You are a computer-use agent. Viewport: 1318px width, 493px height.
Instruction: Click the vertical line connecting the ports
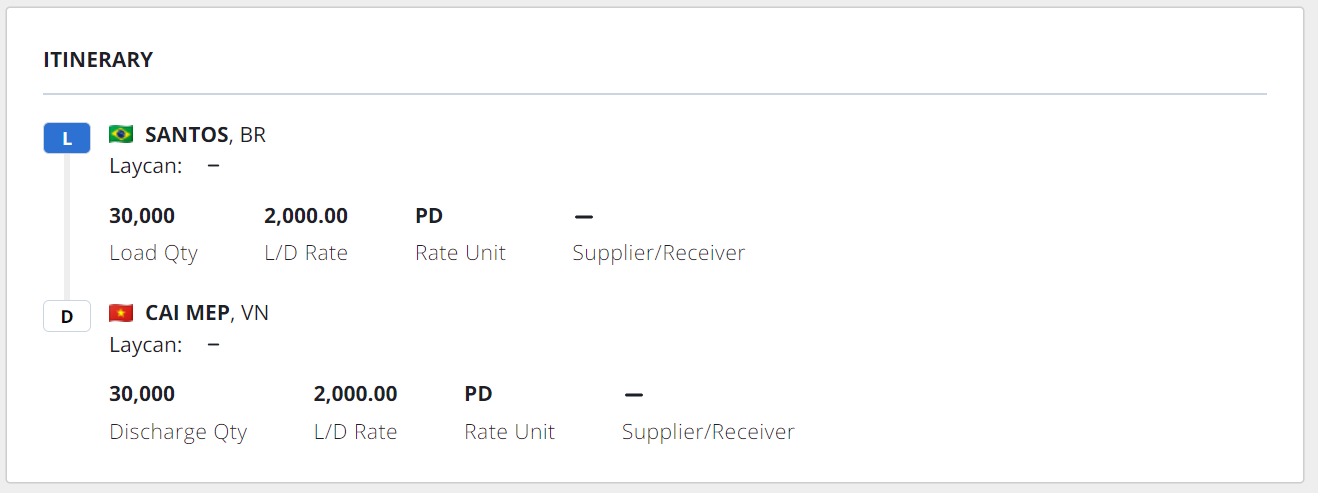[67, 227]
